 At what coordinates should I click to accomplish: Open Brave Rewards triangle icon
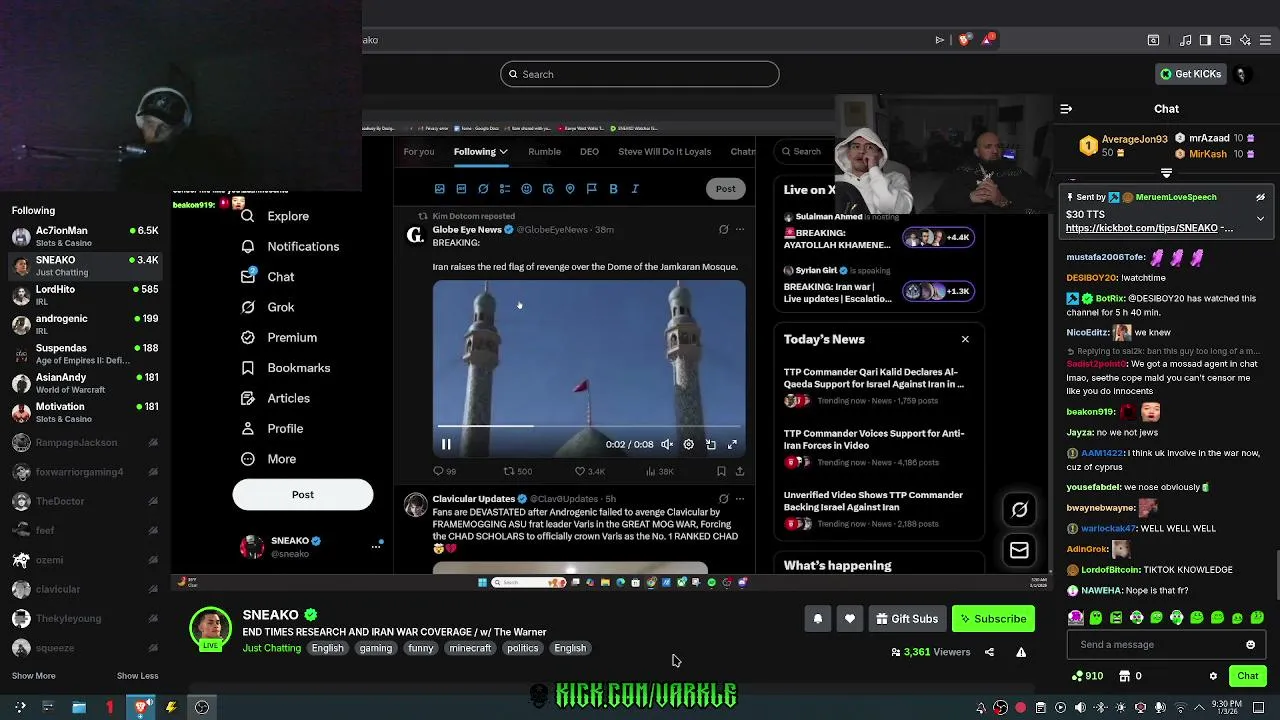click(989, 40)
